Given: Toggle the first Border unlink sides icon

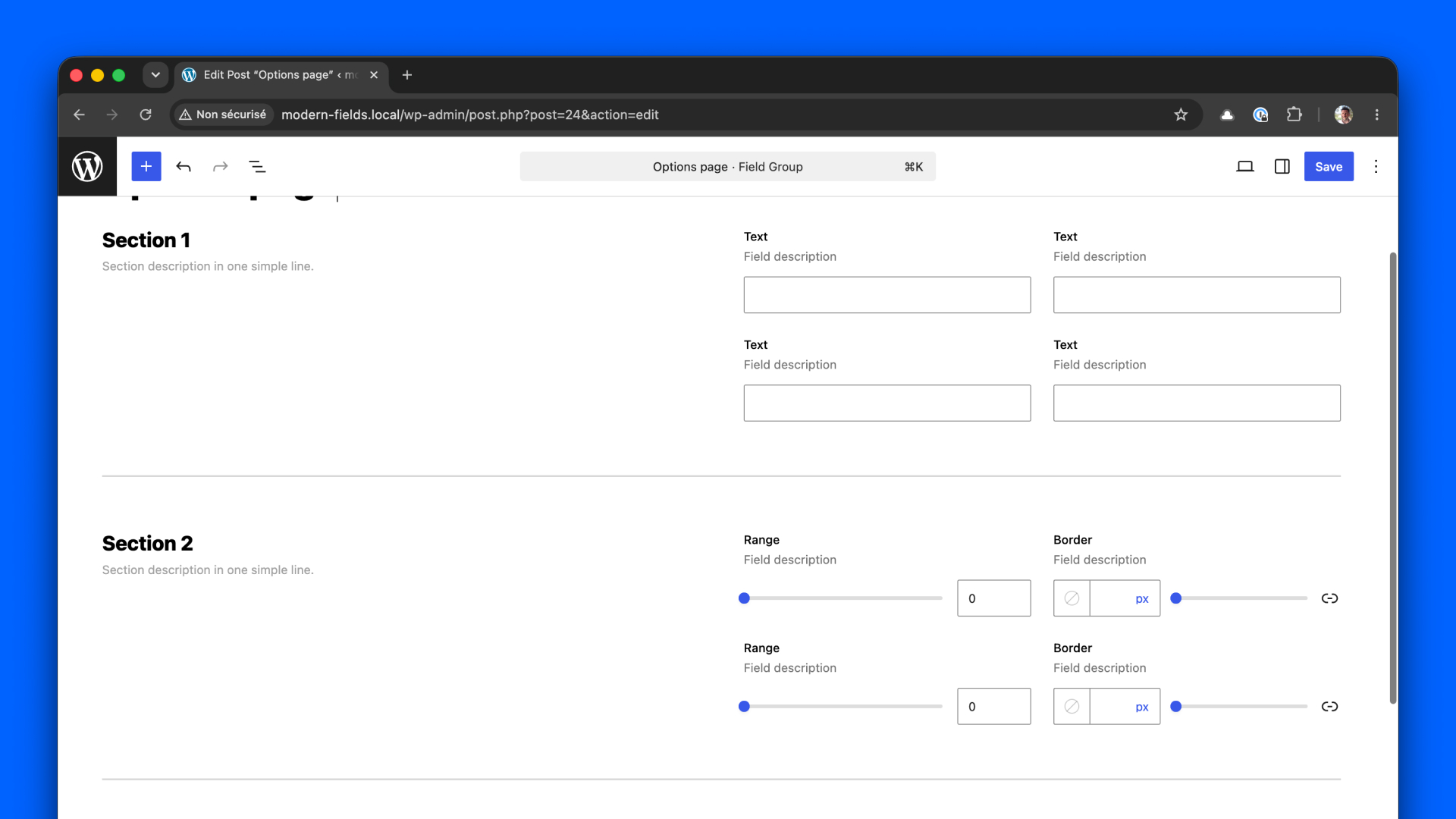Looking at the screenshot, I should tap(1329, 598).
